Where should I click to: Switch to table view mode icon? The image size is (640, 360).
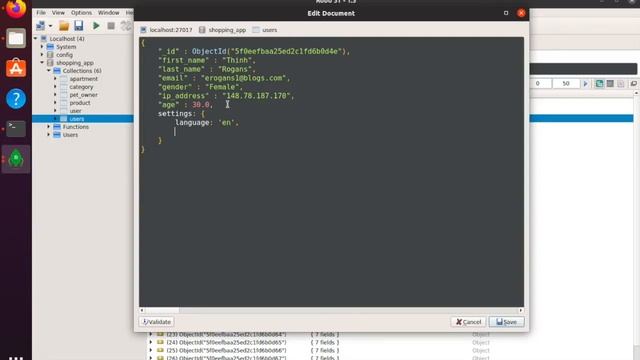tap(610, 83)
